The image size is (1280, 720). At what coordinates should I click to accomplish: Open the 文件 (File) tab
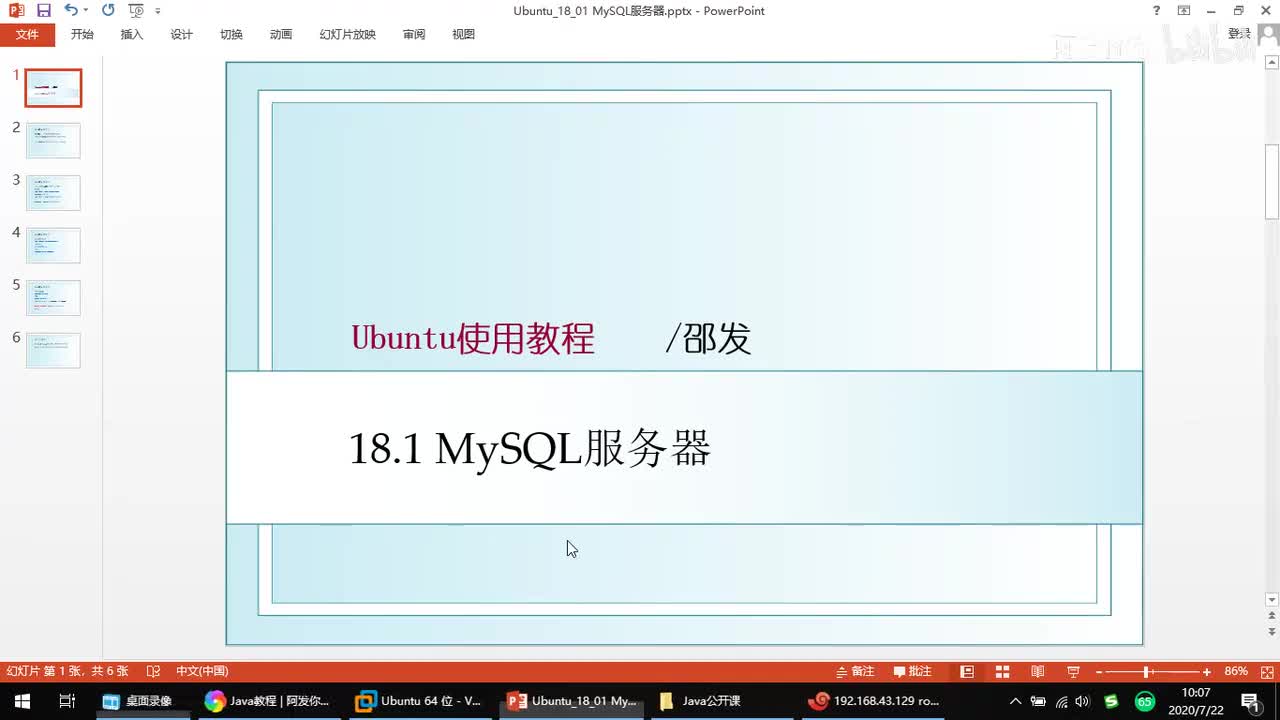(x=27, y=34)
